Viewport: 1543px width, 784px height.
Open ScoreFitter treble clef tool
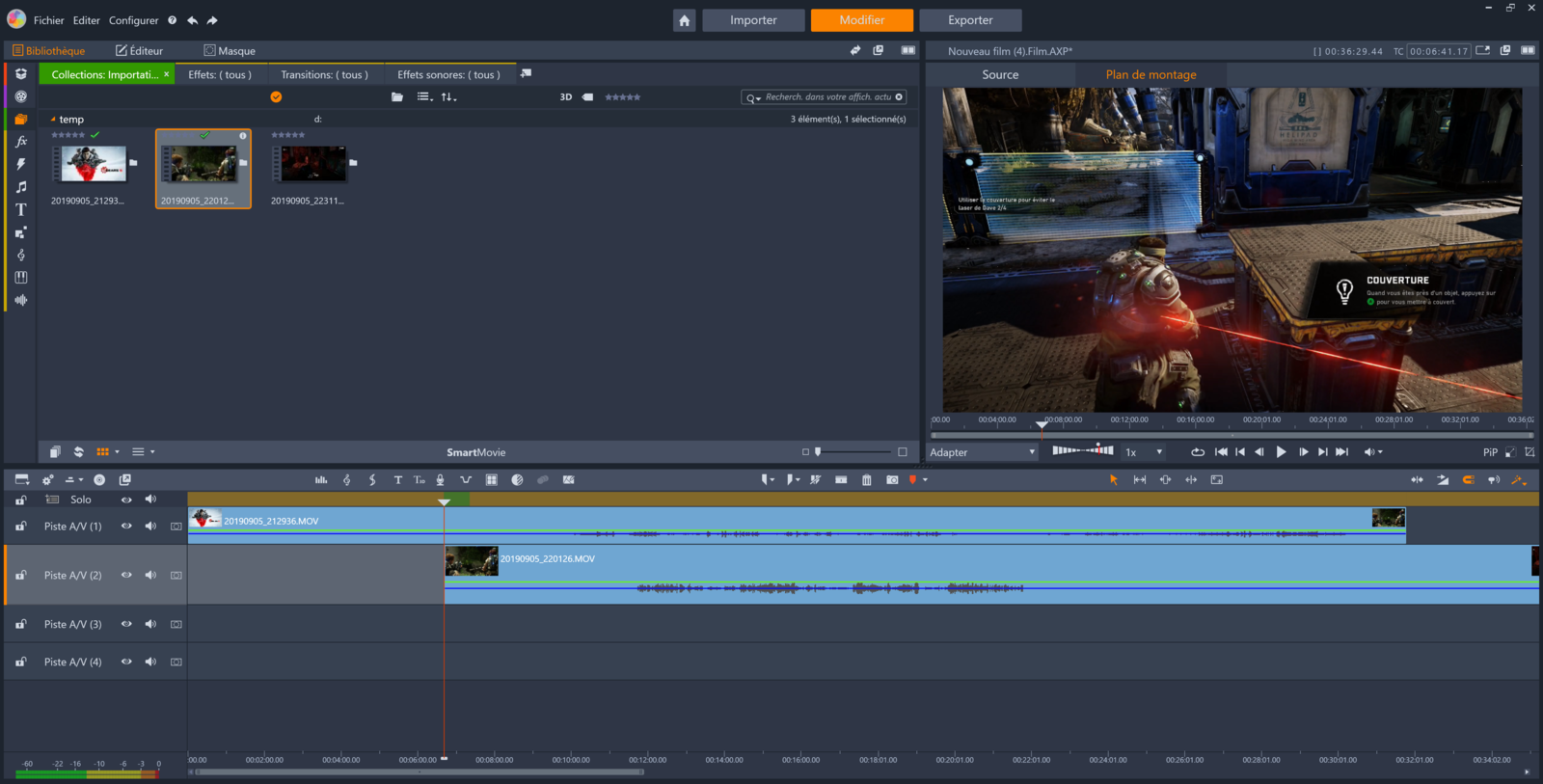click(x=347, y=479)
